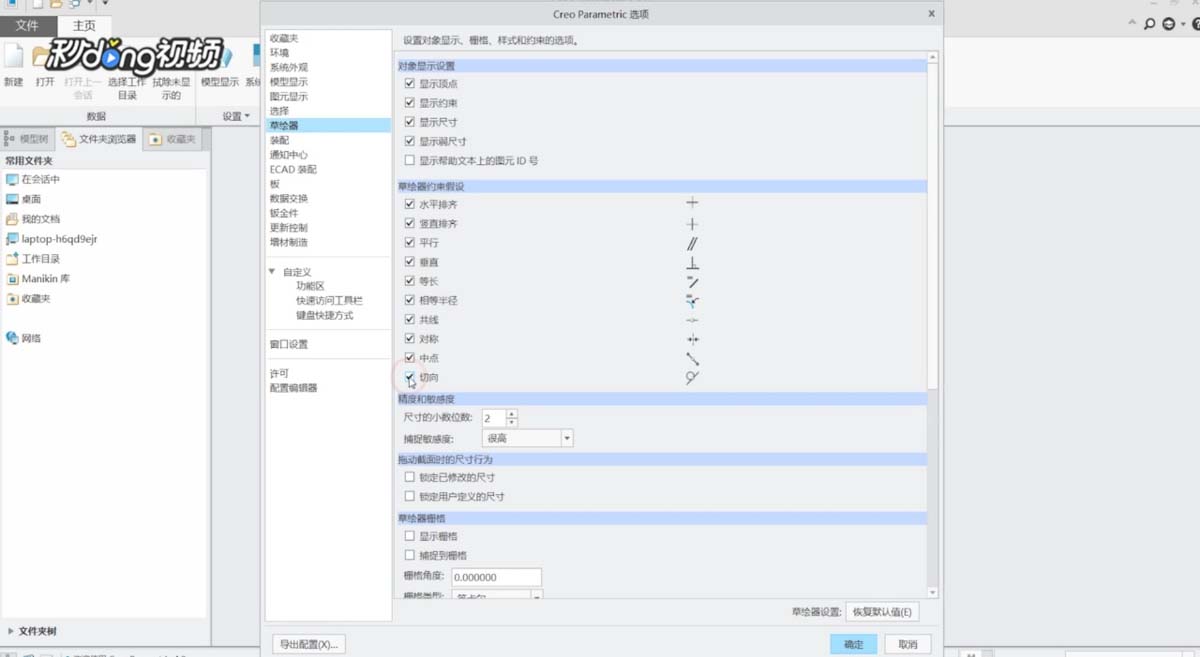The image size is (1200, 657).
Task: Toggle 水平排齐 checkbox
Action: click(409, 204)
